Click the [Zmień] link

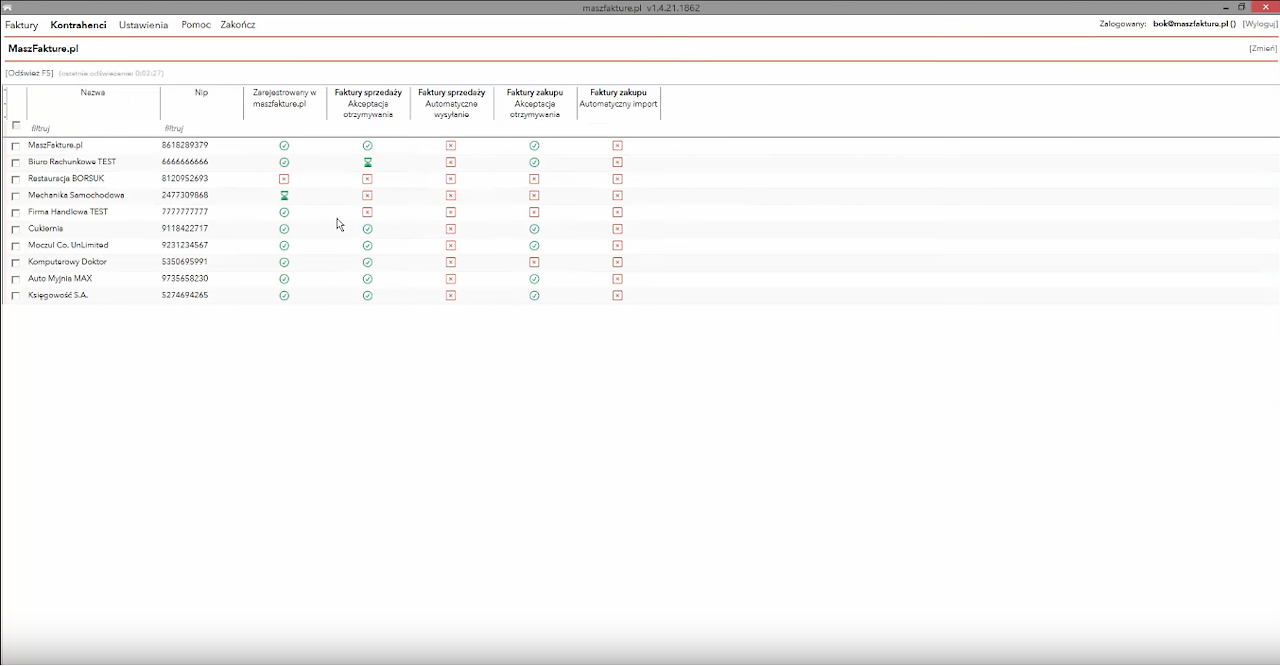pyautogui.click(x=1262, y=49)
